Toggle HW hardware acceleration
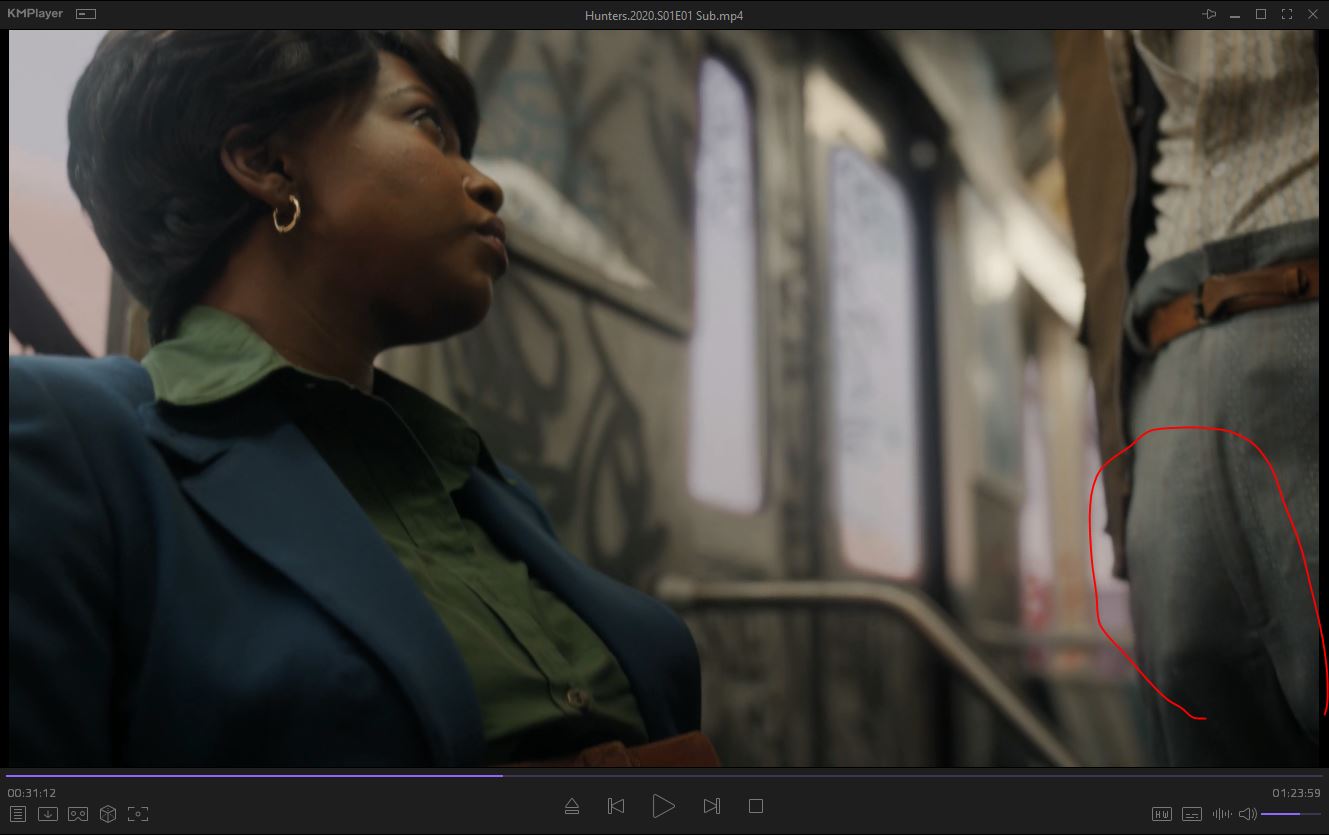 pos(1162,814)
